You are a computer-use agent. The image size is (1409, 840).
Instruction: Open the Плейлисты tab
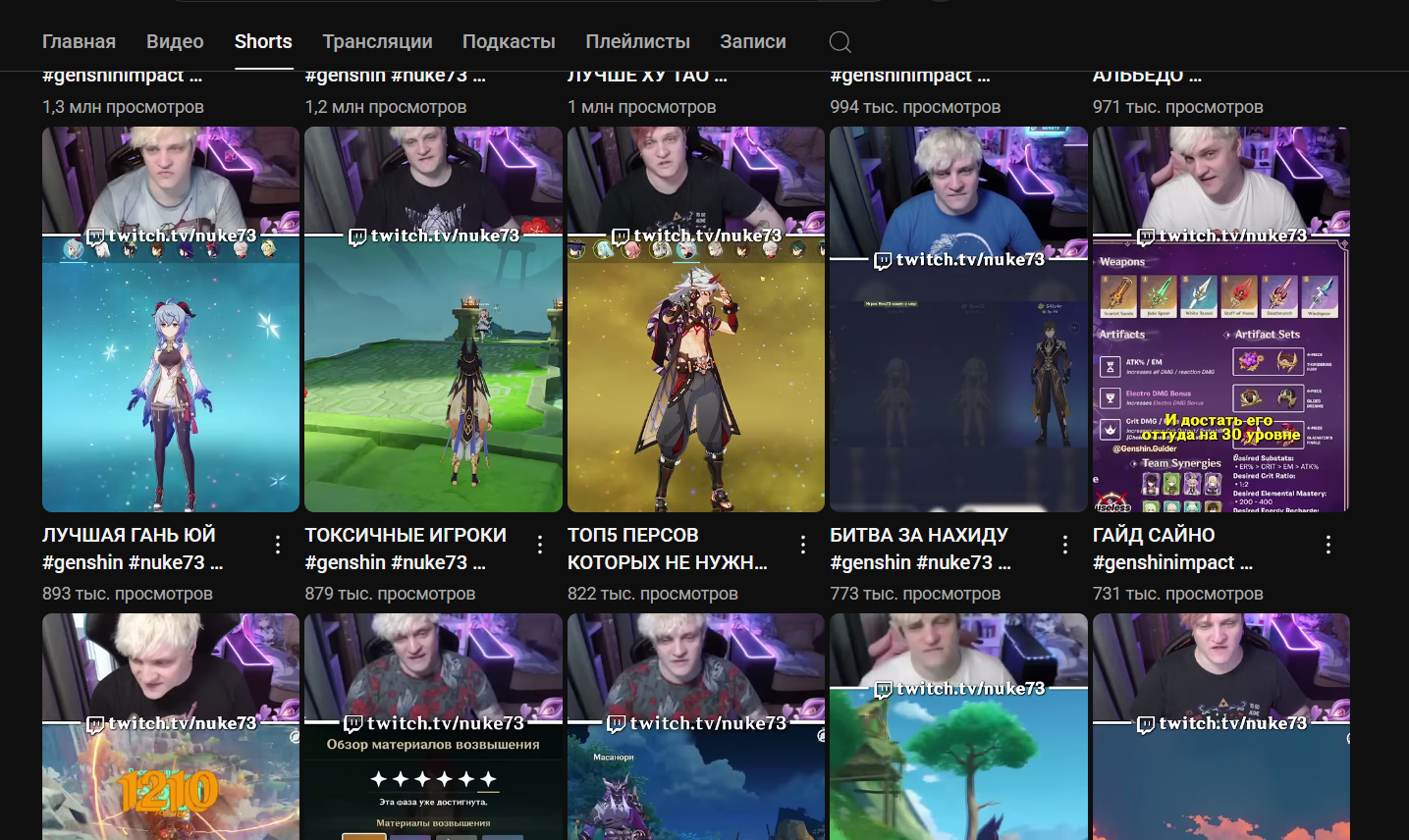(637, 42)
